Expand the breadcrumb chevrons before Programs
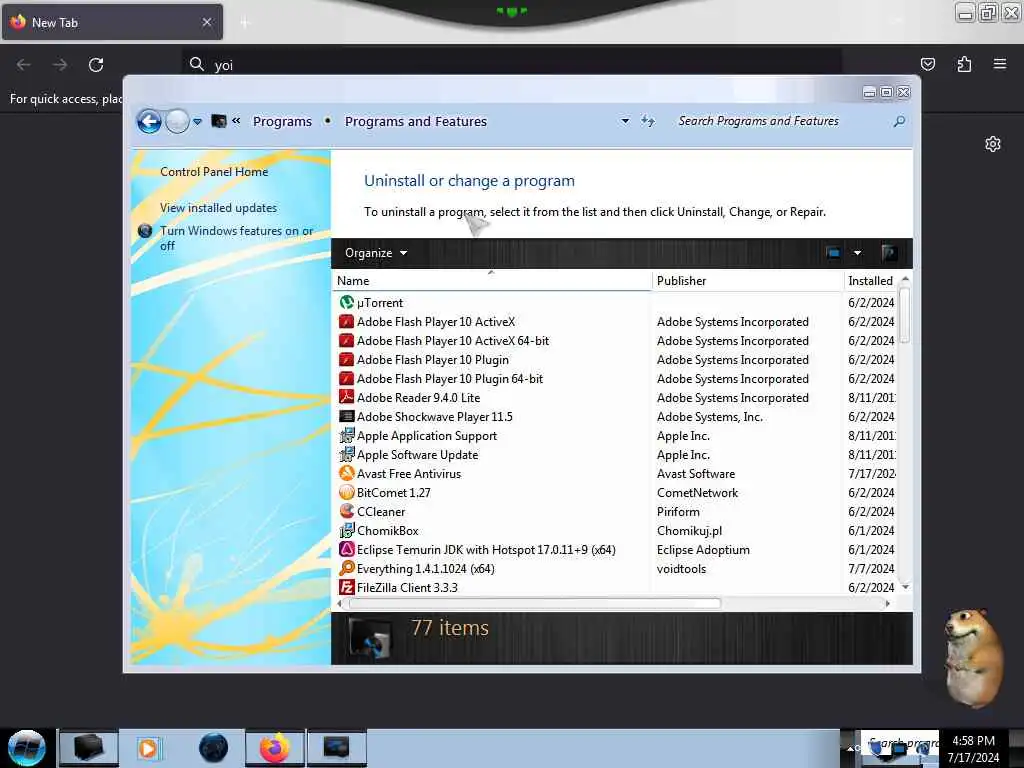This screenshot has height=768, width=1024. tap(236, 120)
